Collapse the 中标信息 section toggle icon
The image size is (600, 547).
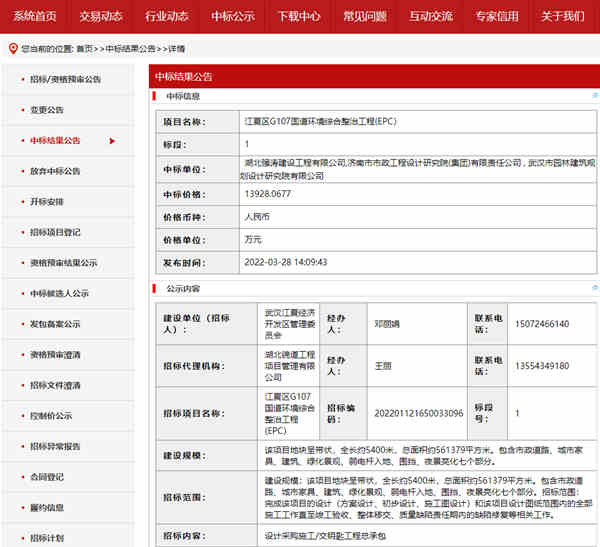(595, 95)
